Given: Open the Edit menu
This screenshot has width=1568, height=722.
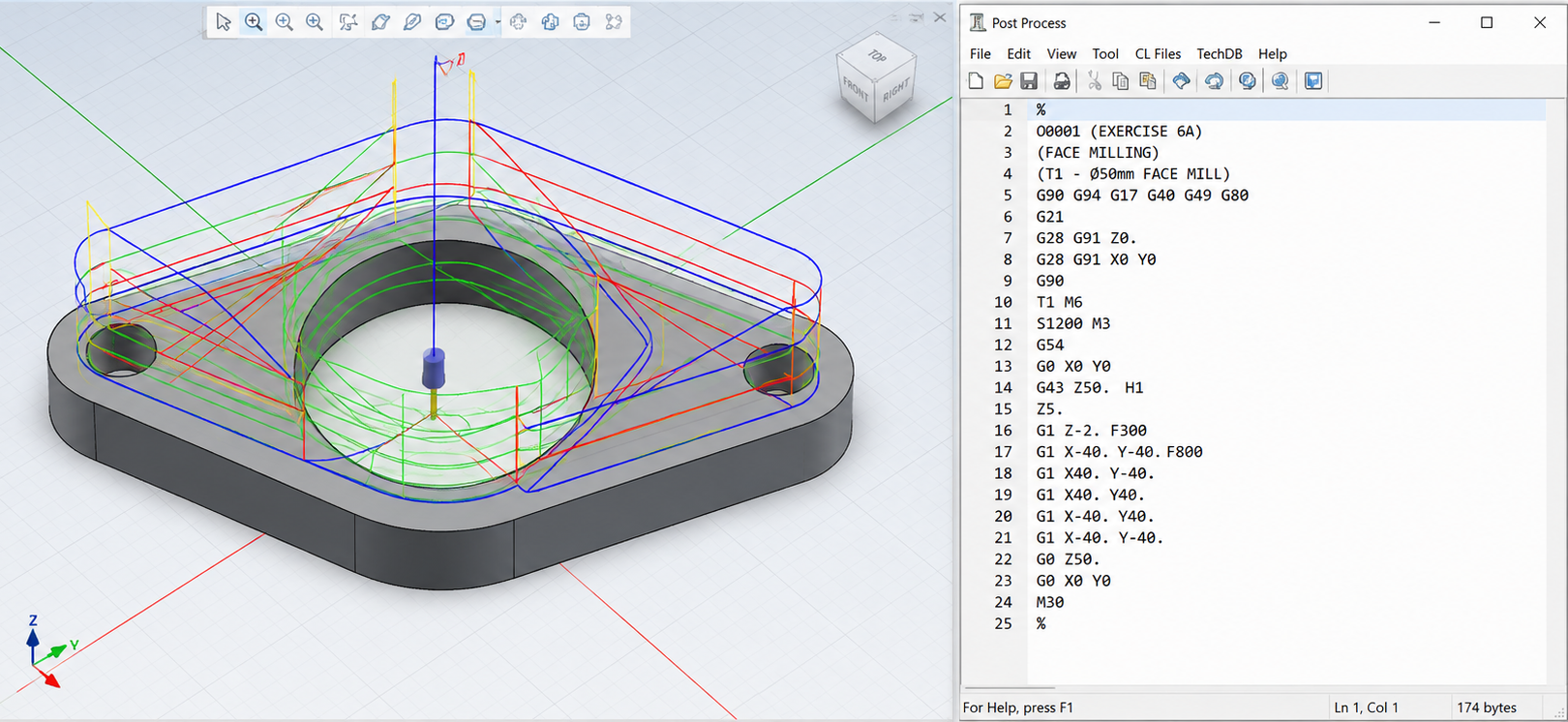Looking at the screenshot, I should [1018, 54].
